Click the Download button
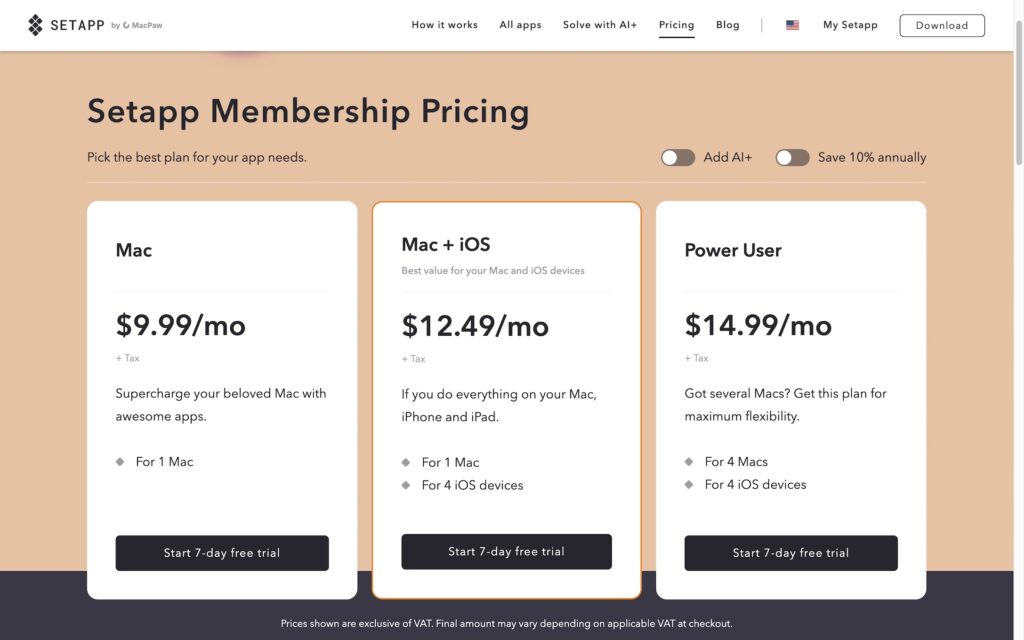Screen dimensions: 1024x640 (x=941, y=24)
